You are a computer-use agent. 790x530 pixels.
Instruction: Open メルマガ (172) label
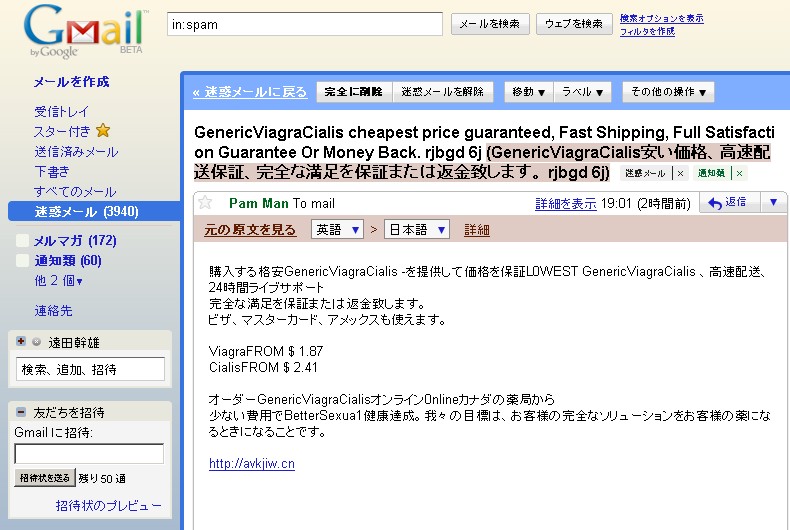click(x=75, y=240)
